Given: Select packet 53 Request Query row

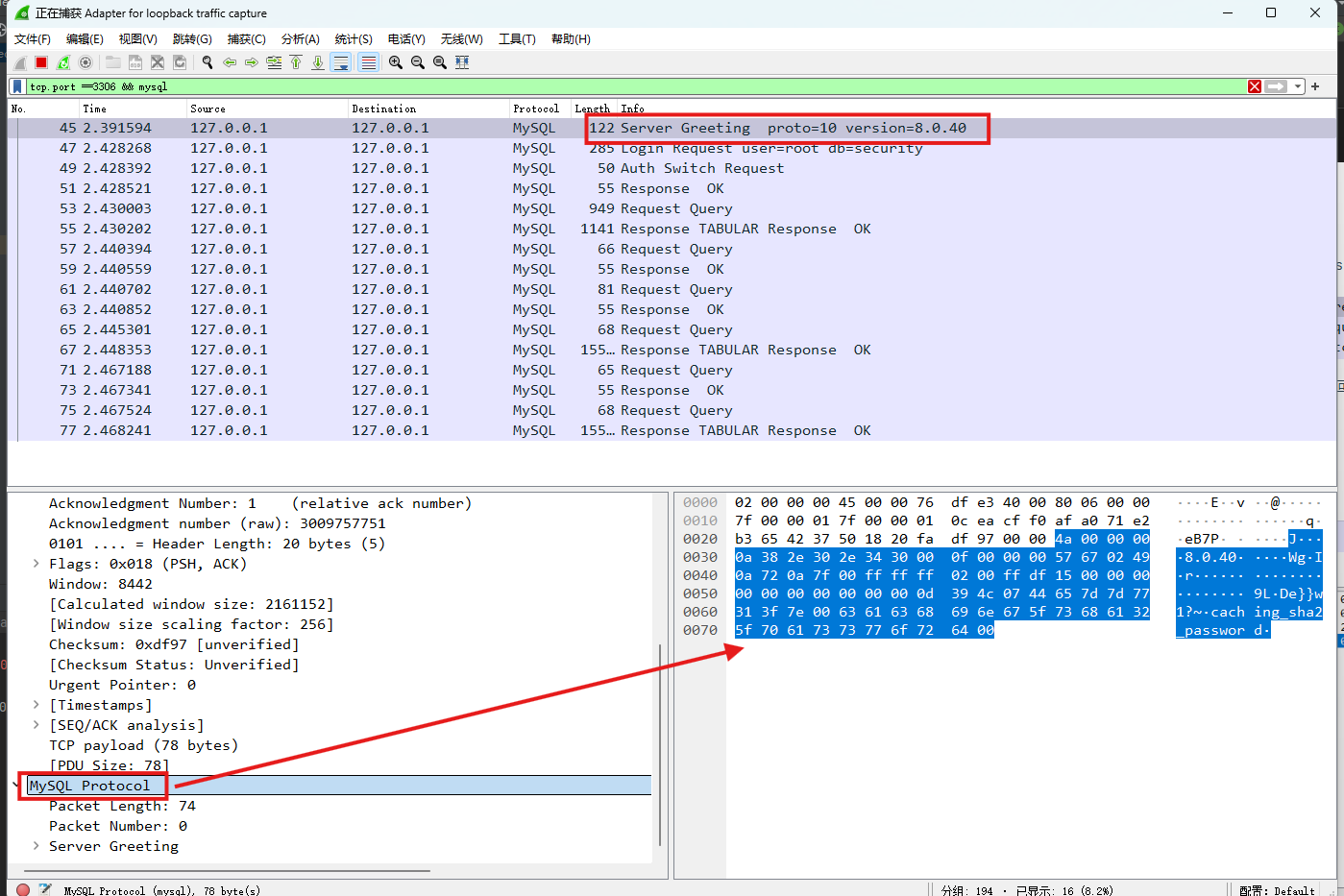Looking at the screenshot, I should pyautogui.click(x=672, y=208).
